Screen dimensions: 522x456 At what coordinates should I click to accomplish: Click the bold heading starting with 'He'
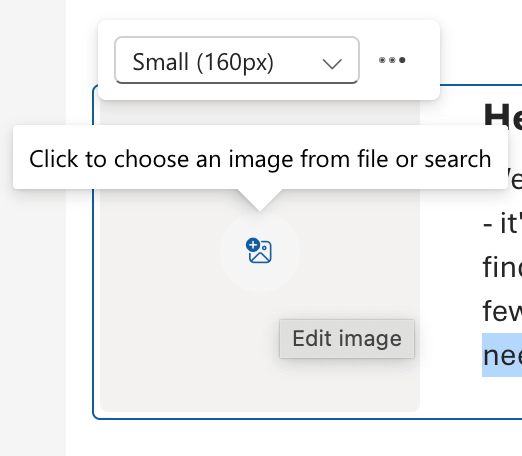pos(503,116)
